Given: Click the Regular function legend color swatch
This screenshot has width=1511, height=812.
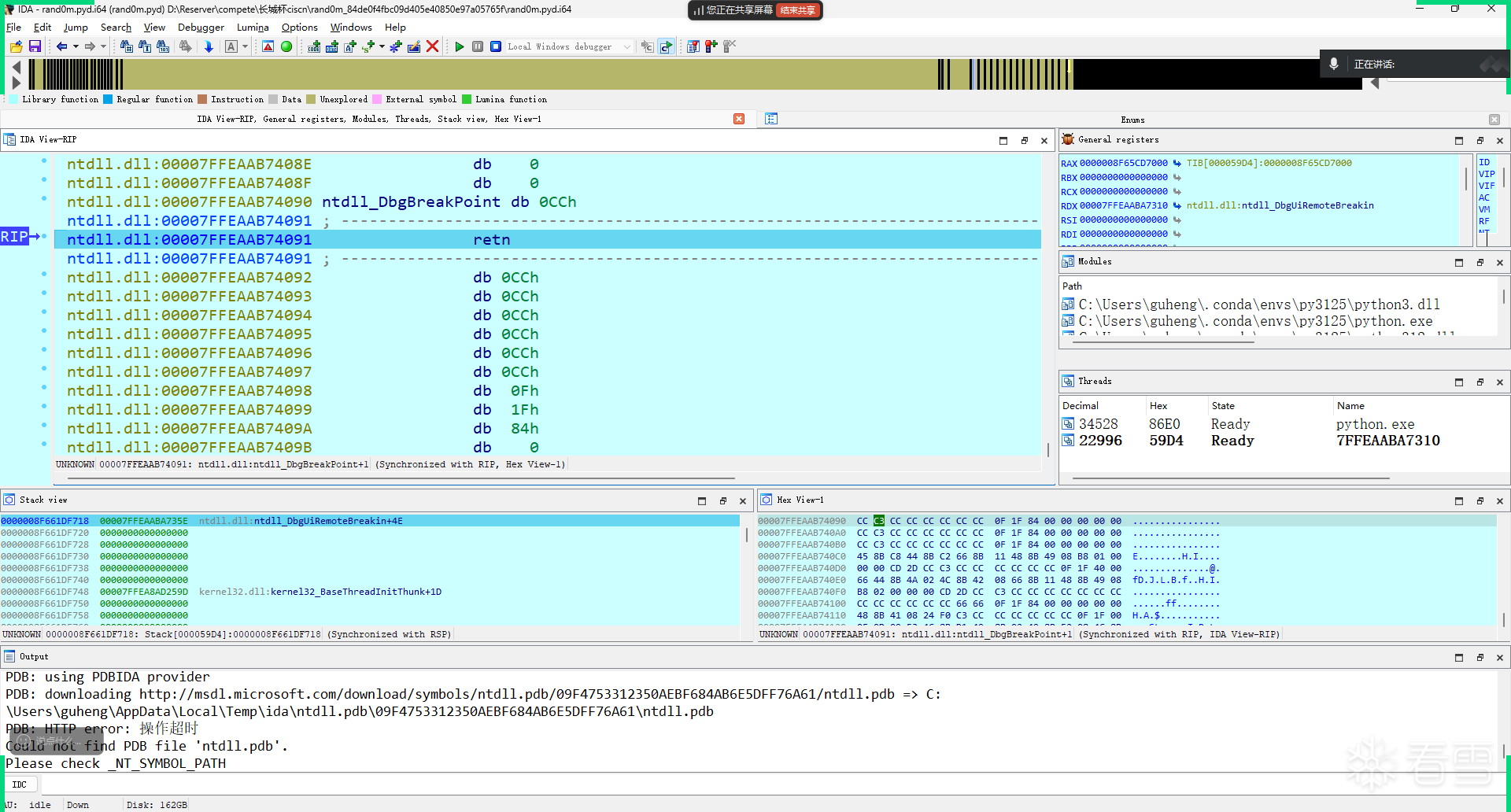Looking at the screenshot, I should pyautogui.click(x=108, y=99).
